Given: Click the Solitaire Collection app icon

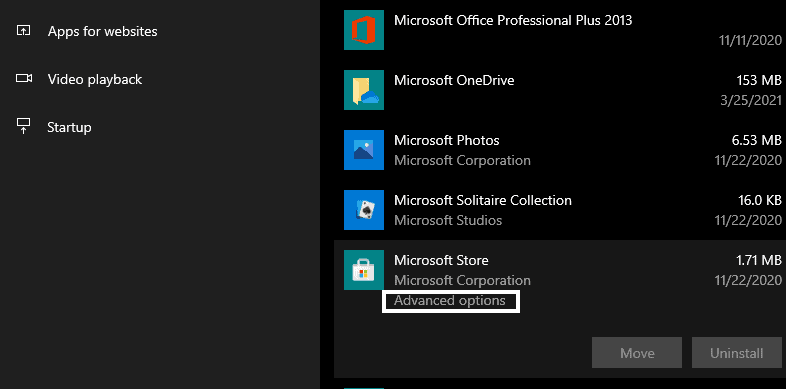Looking at the screenshot, I should tap(364, 210).
